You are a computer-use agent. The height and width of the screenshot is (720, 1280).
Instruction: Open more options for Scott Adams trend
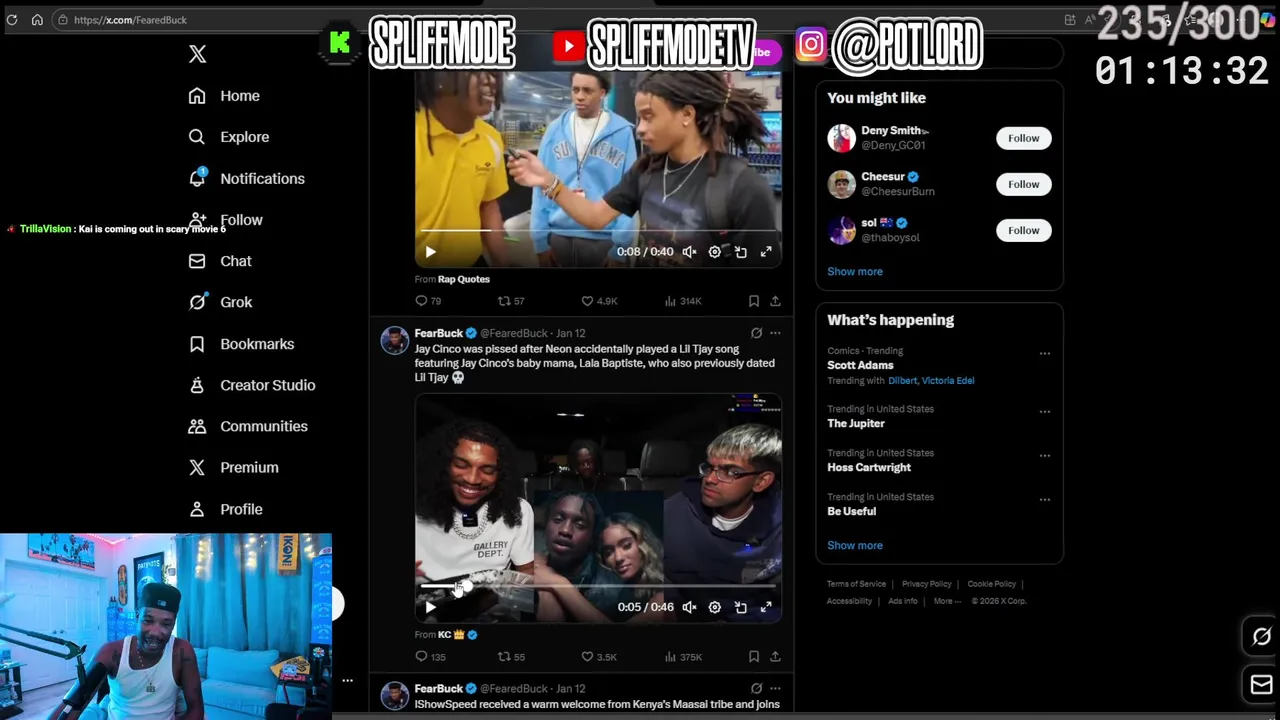1044,353
